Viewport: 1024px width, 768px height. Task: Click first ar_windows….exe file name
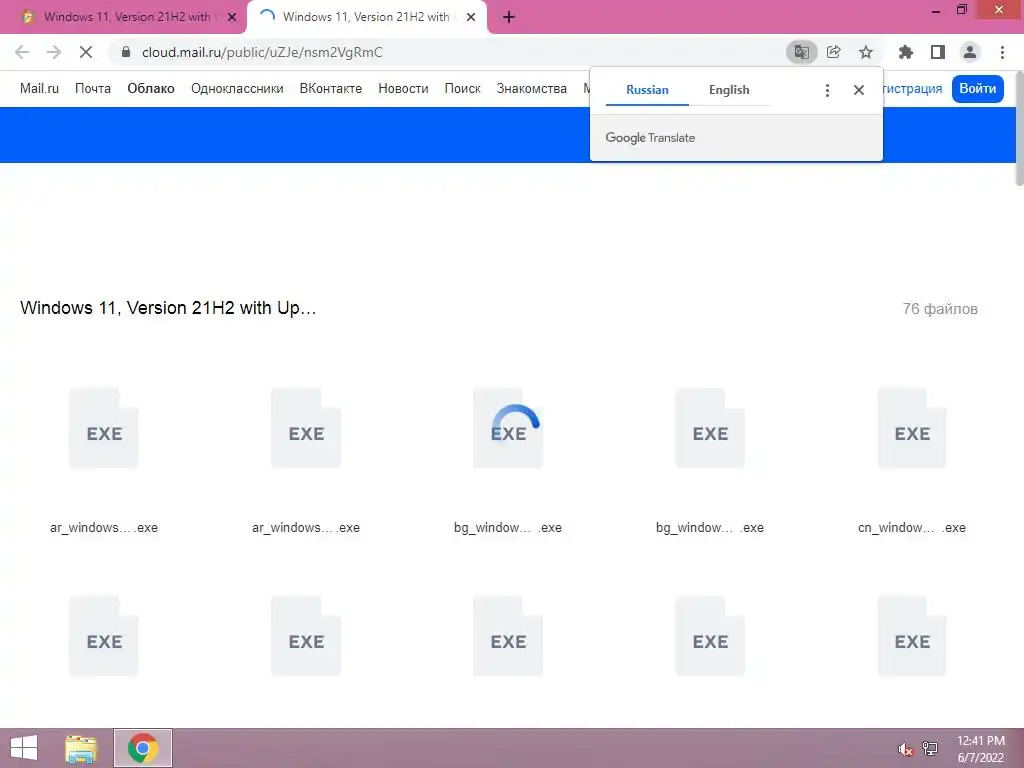coord(104,528)
